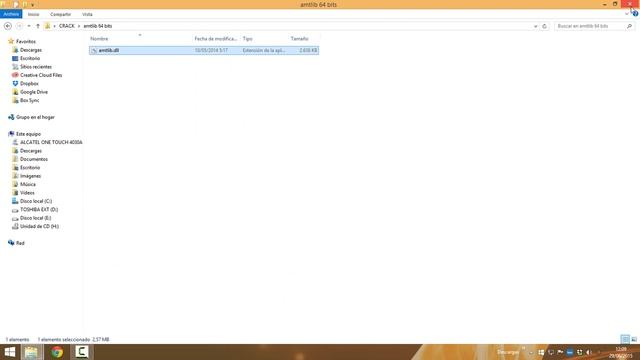Open Descargas under Favoritos
640x360 pixels.
point(31,50)
